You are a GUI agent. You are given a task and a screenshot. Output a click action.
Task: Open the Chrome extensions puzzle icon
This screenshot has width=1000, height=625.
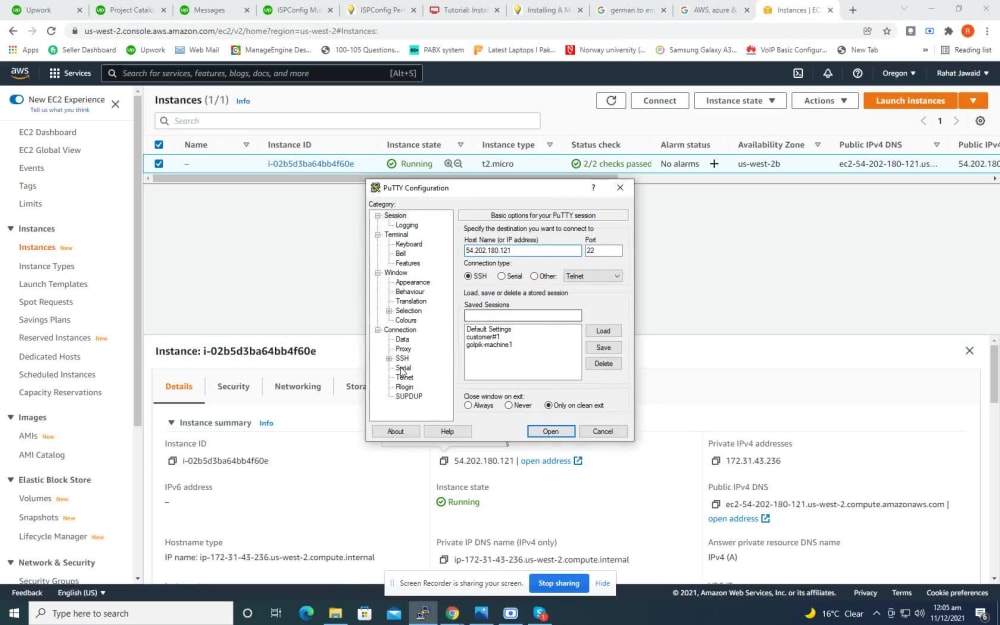point(948,31)
